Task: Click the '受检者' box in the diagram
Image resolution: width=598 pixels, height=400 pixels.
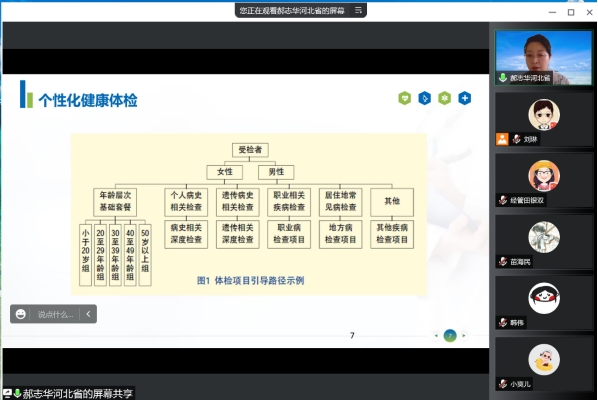Action: pyautogui.click(x=250, y=150)
